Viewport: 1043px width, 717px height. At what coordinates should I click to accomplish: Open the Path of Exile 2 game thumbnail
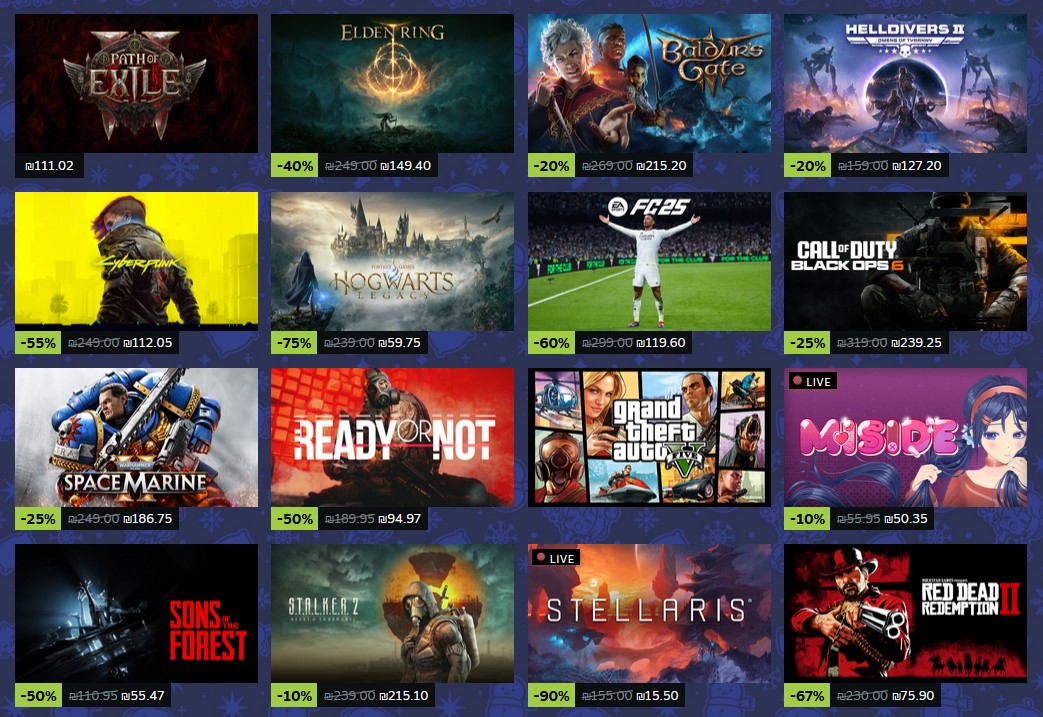[136, 84]
